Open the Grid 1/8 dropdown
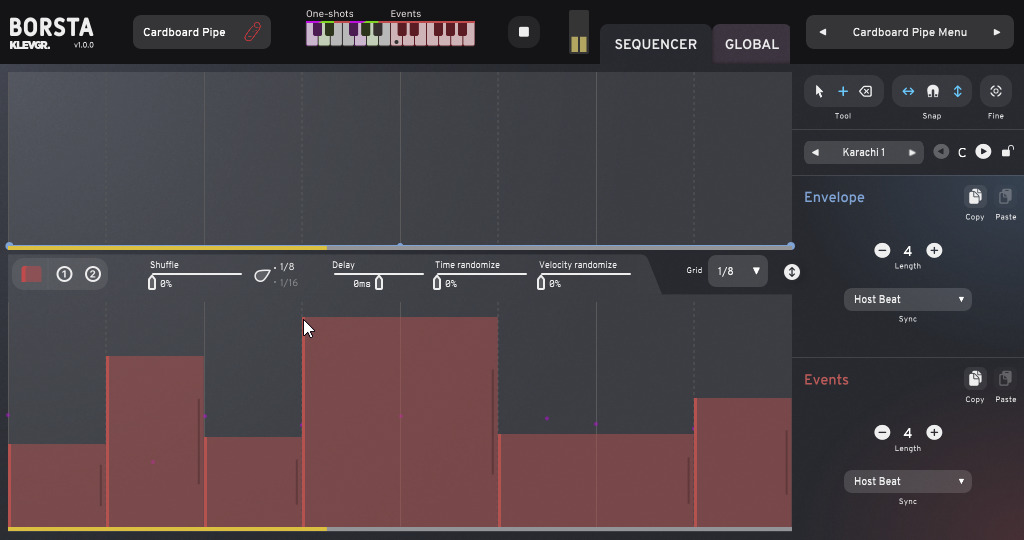This screenshot has width=1024, height=540. tap(738, 271)
